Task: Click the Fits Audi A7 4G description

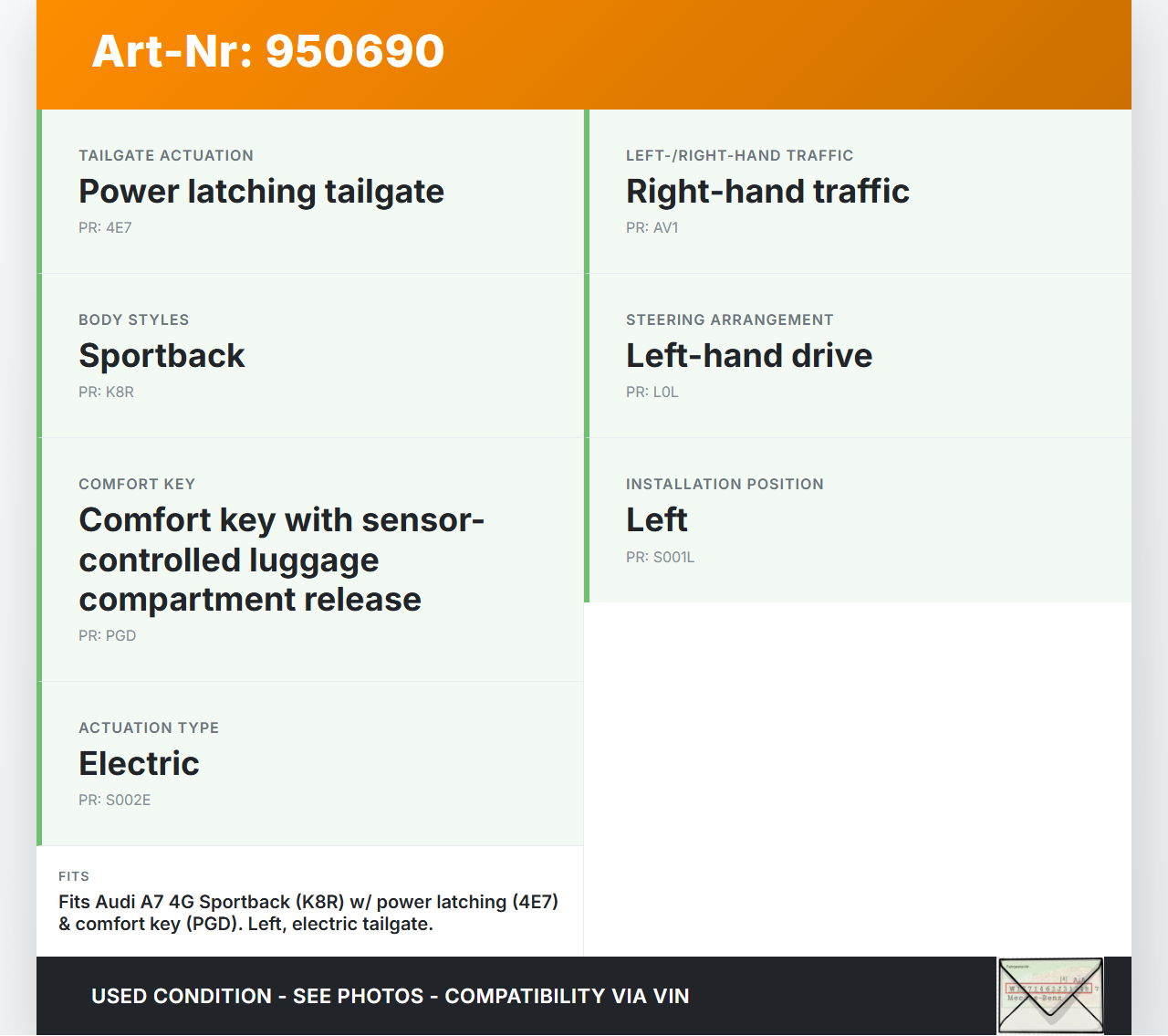Action: [x=308, y=913]
